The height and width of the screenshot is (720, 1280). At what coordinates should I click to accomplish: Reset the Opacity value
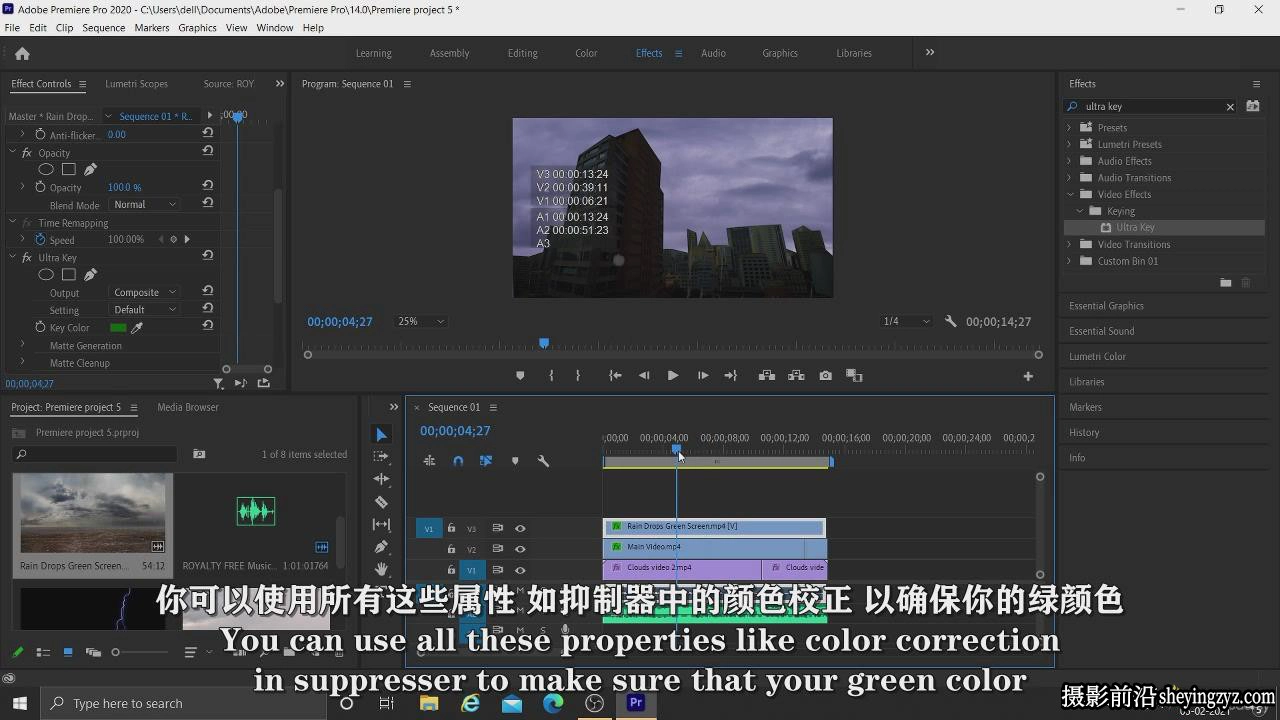(207, 186)
